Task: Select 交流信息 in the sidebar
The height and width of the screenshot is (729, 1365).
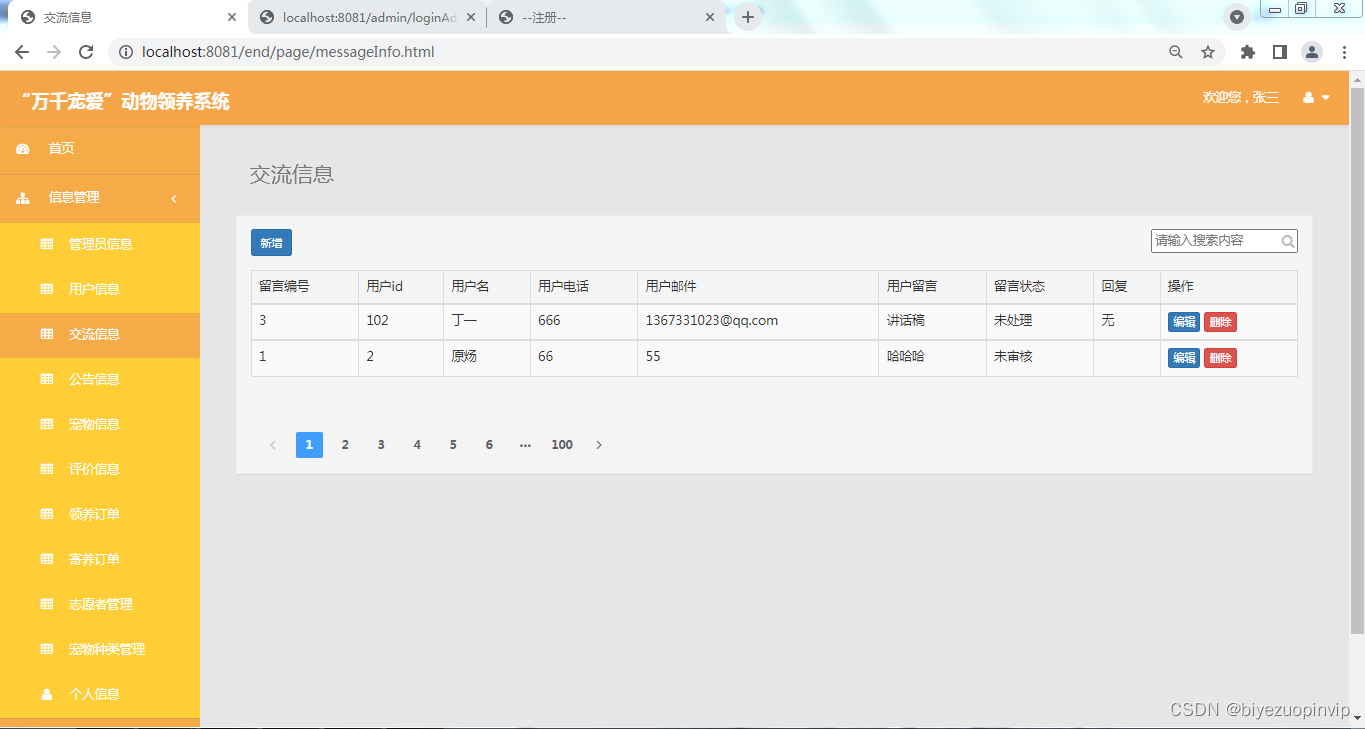Action: (x=100, y=334)
